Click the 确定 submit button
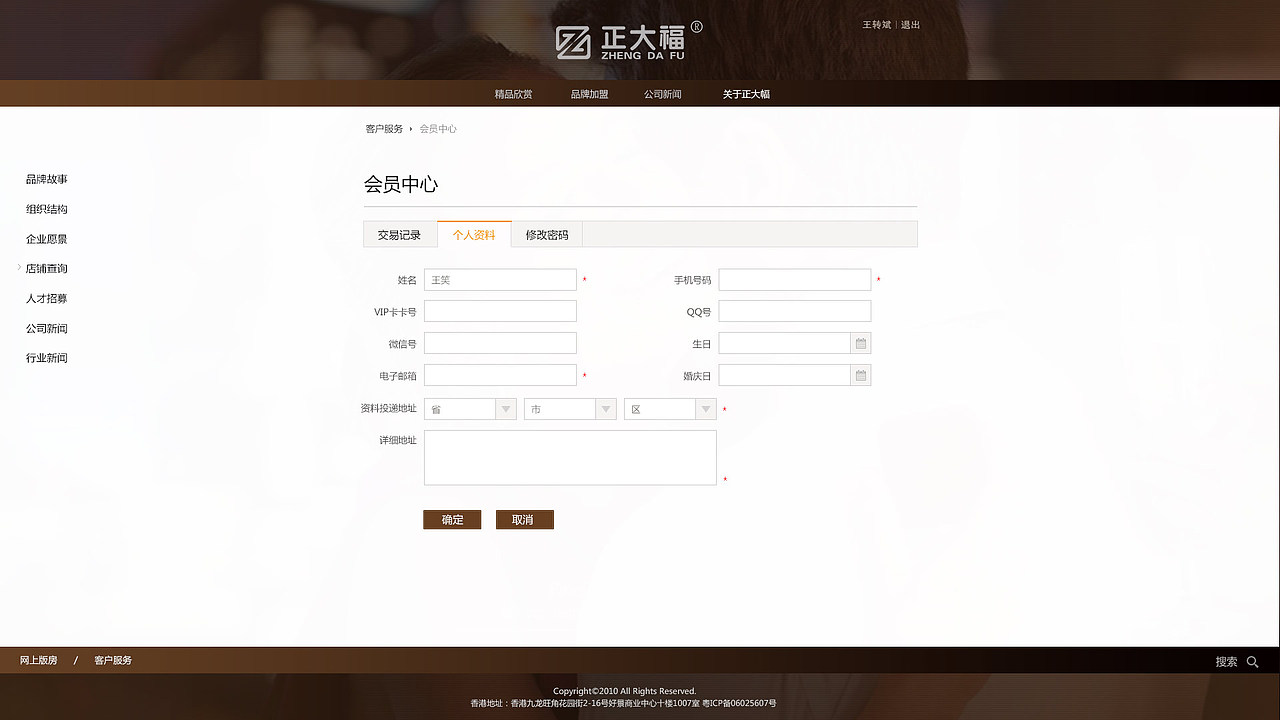Screen dimensions: 1280x720 (452, 519)
